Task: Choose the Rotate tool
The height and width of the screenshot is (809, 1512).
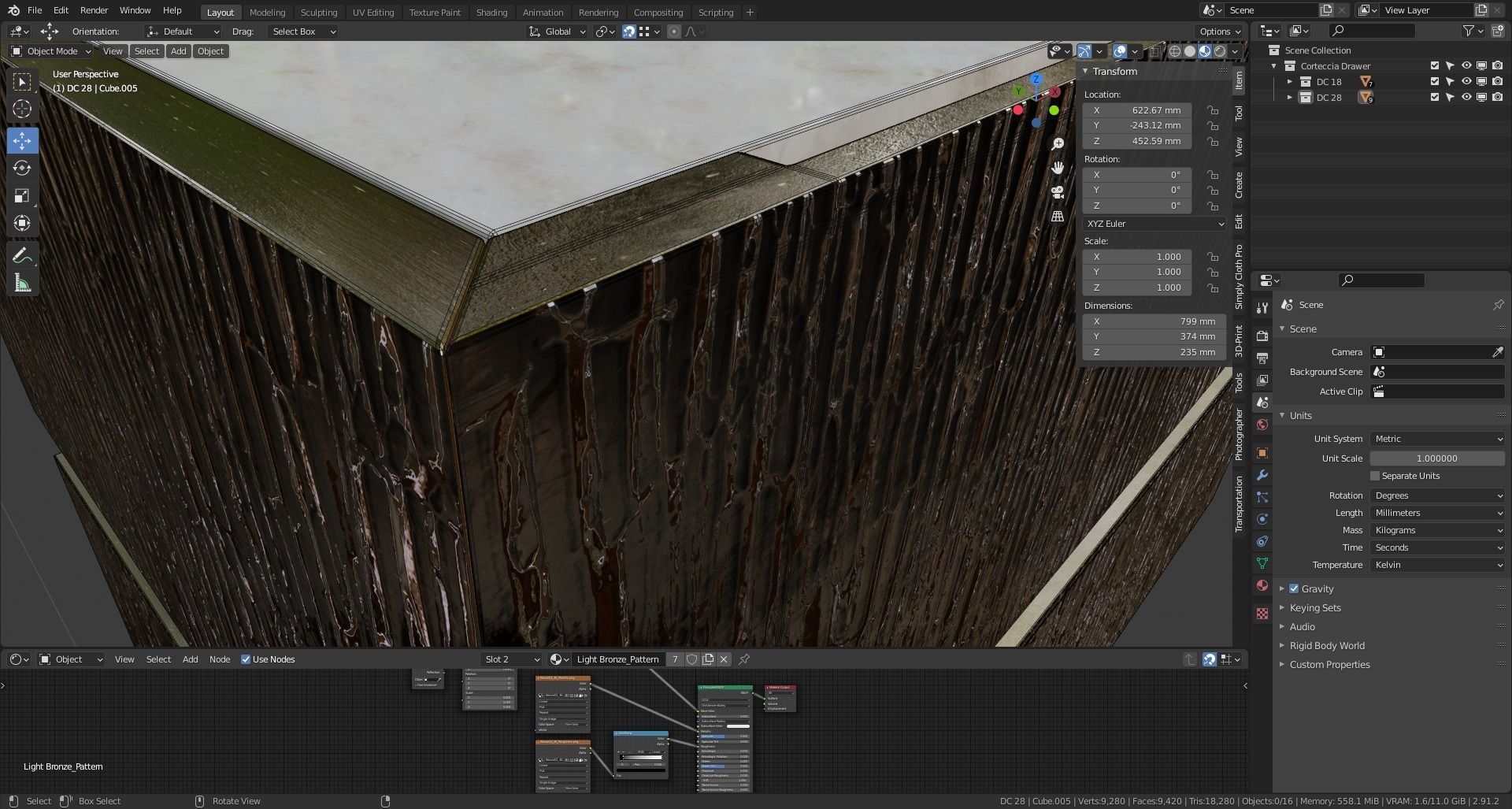Action: 22,168
